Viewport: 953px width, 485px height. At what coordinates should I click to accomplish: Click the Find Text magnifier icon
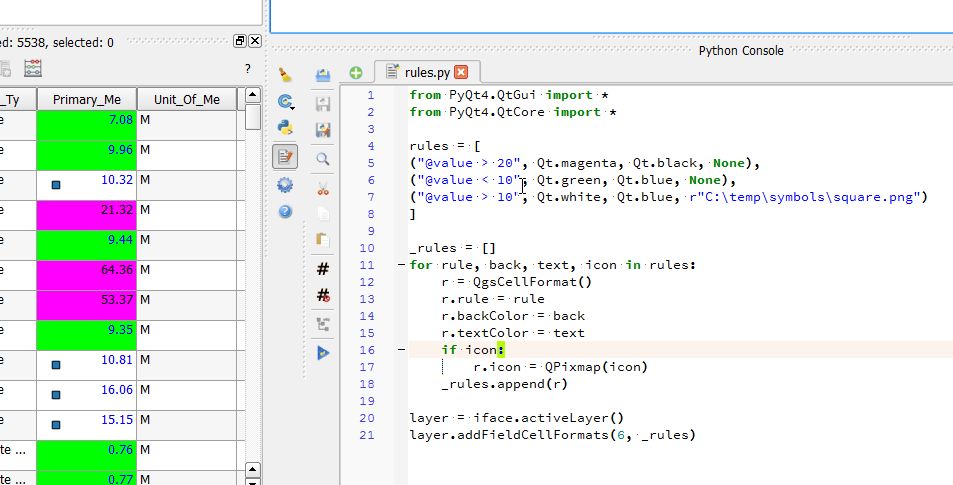click(x=323, y=158)
